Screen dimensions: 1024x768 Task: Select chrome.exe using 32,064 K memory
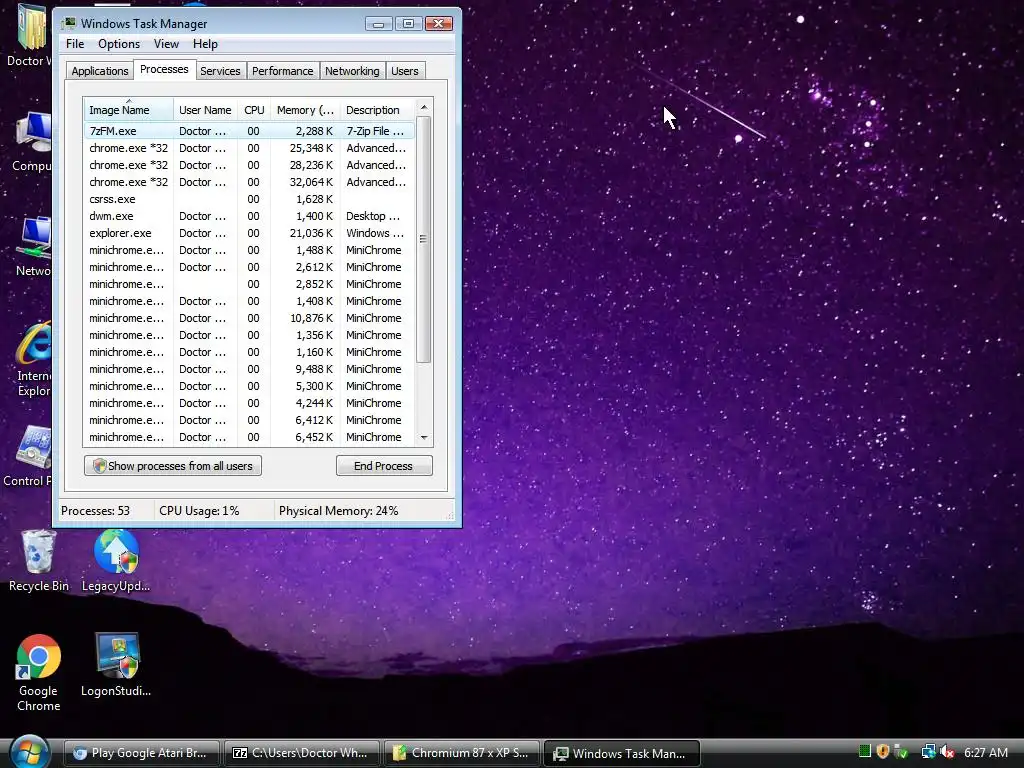249,182
